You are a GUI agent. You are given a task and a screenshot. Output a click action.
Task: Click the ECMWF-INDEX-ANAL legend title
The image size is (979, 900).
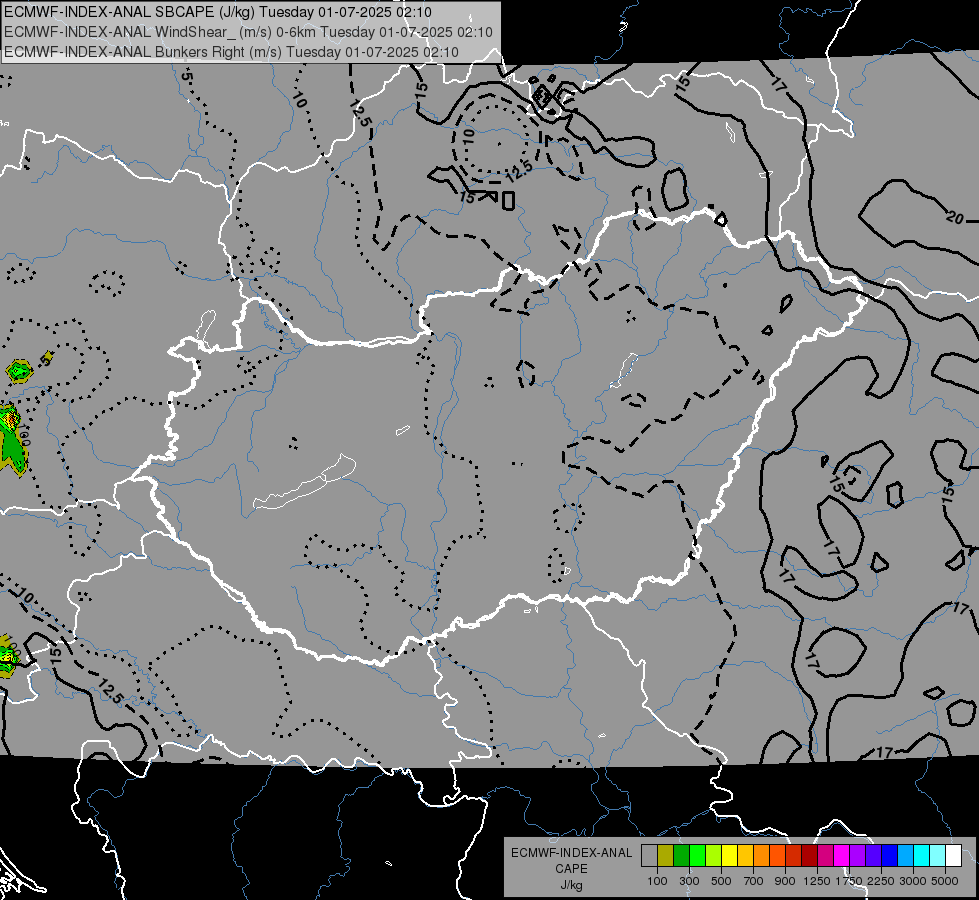click(x=571, y=853)
